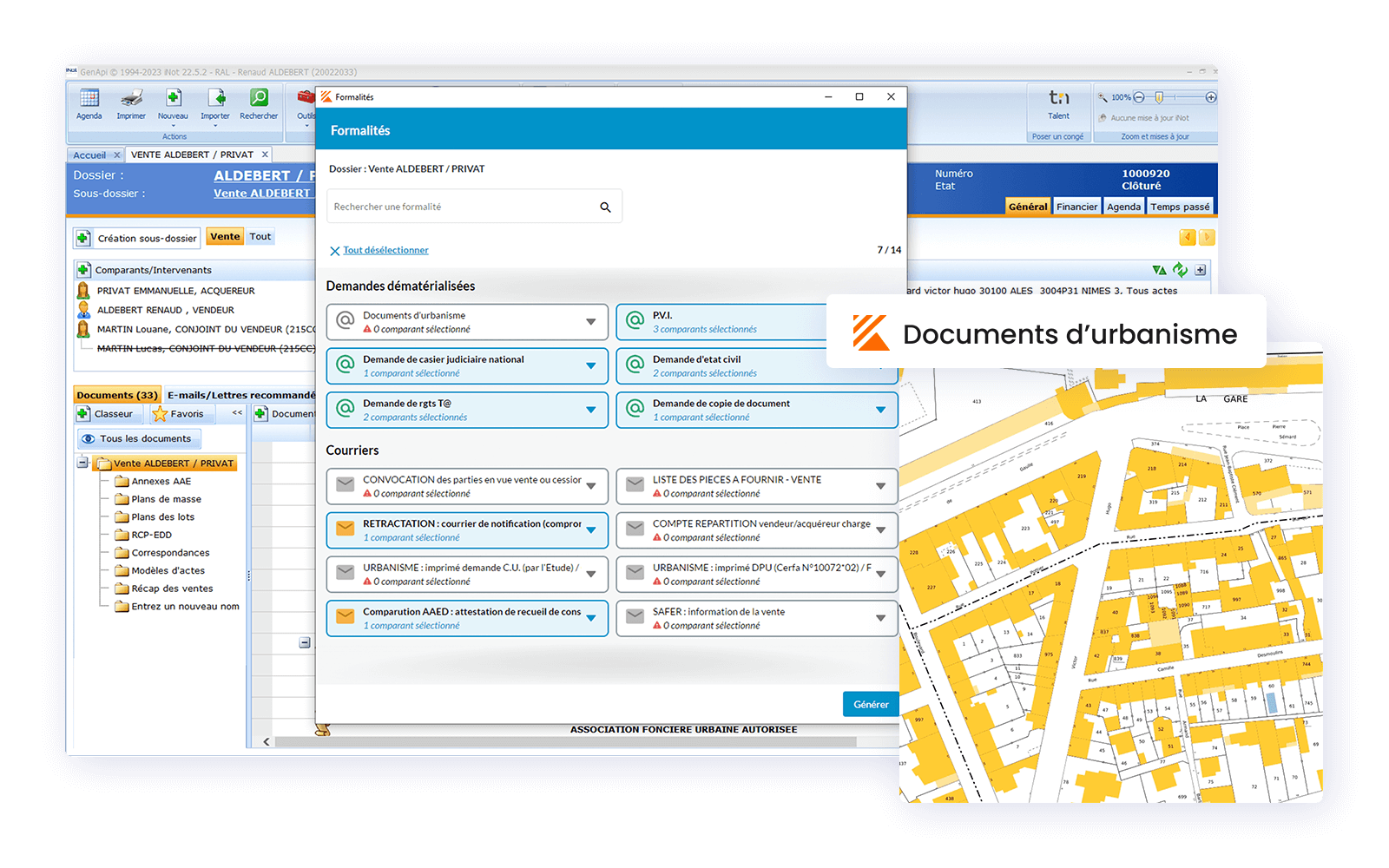Click the yellow previous arrow button
1389x868 pixels.
pos(1187,237)
